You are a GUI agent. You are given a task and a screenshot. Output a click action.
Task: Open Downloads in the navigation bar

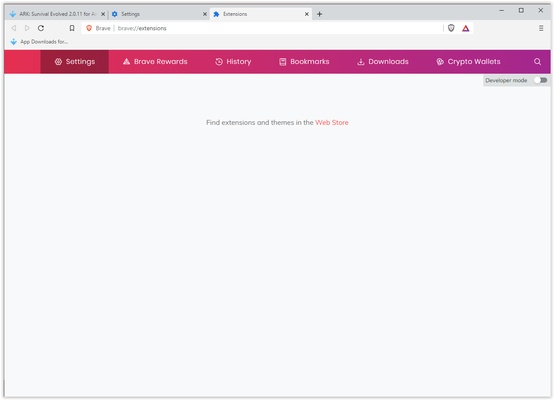[x=383, y=62]
